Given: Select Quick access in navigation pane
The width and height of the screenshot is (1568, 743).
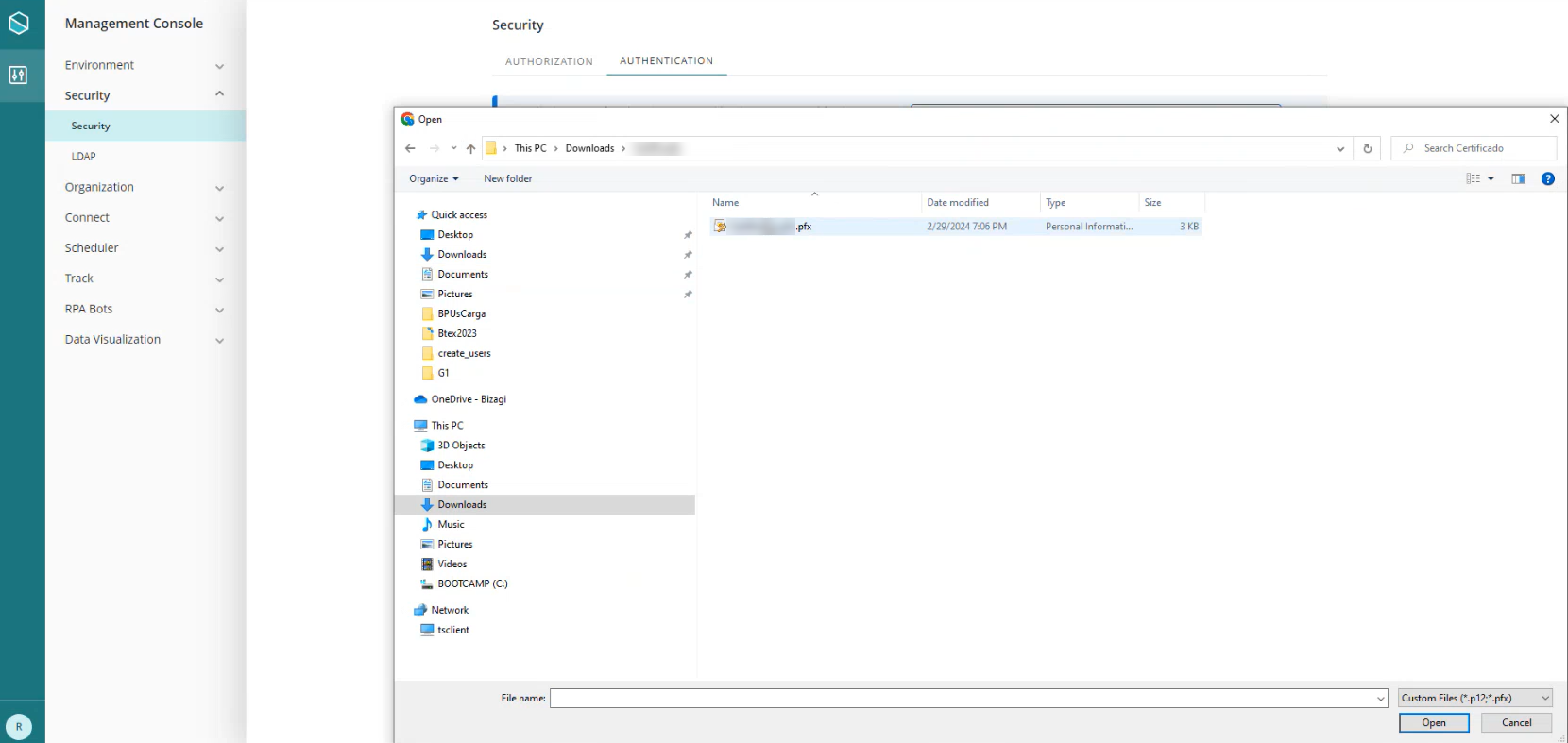Looking at the screenshot, I should tap(459, 215).
